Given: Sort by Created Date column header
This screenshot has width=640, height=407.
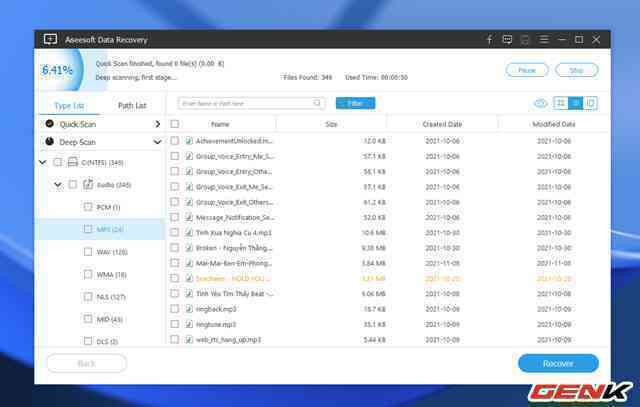Looking at the screenshot, I should (x=442, y=124).
